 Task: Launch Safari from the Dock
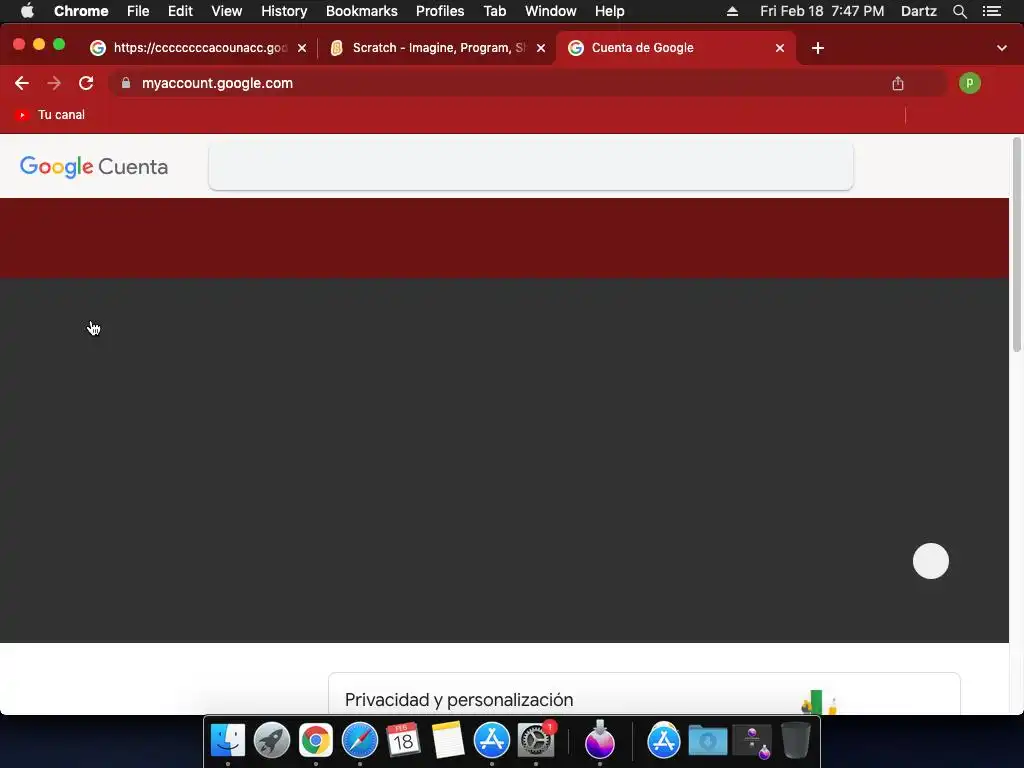click(360, 740)
